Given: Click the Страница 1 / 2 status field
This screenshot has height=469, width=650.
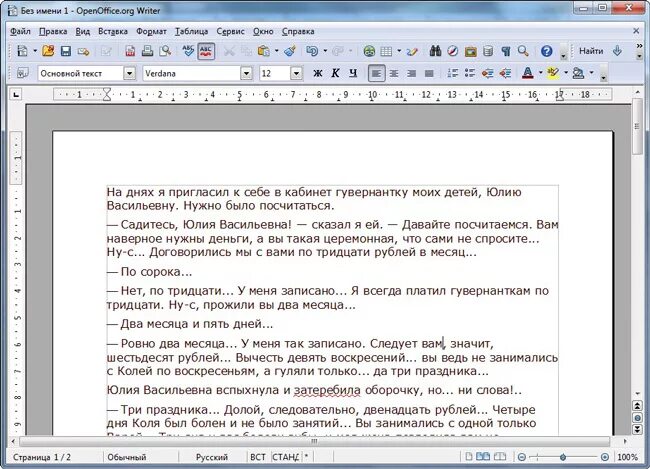Looking at the screenshot, I should [x=42, y=457].
